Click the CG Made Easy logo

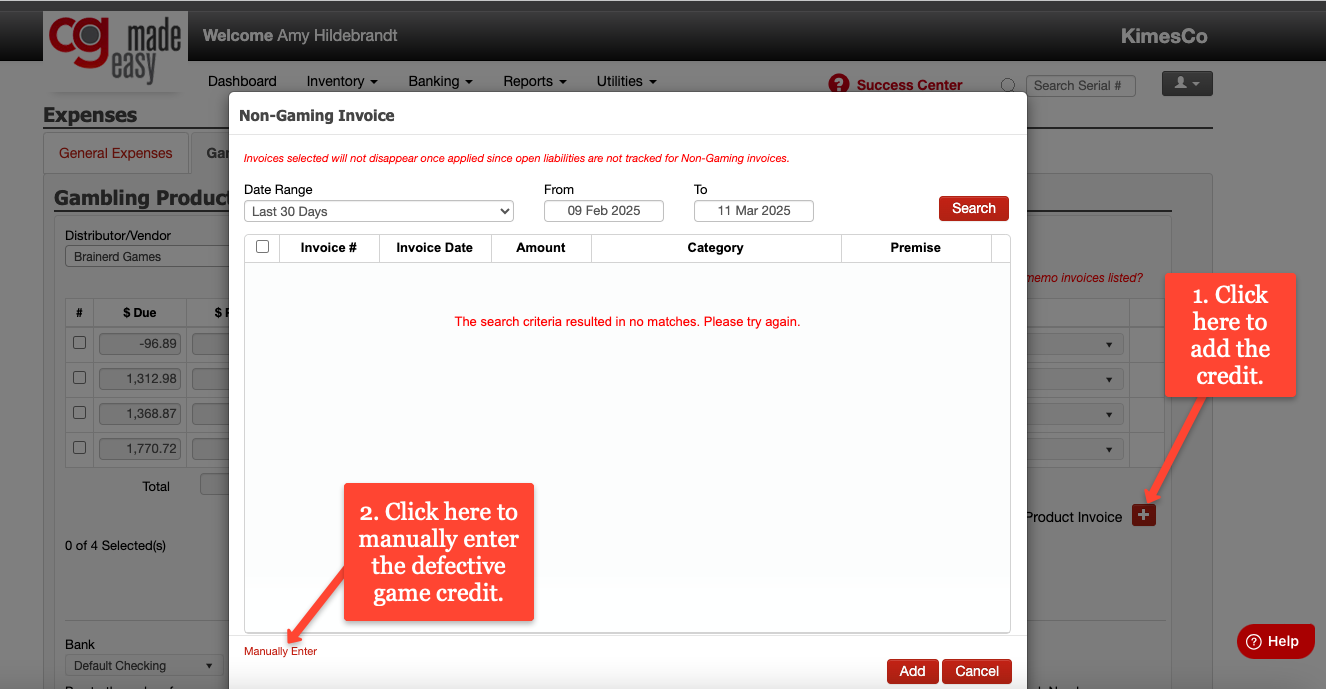pyautogui.click(x=114, y=52)
